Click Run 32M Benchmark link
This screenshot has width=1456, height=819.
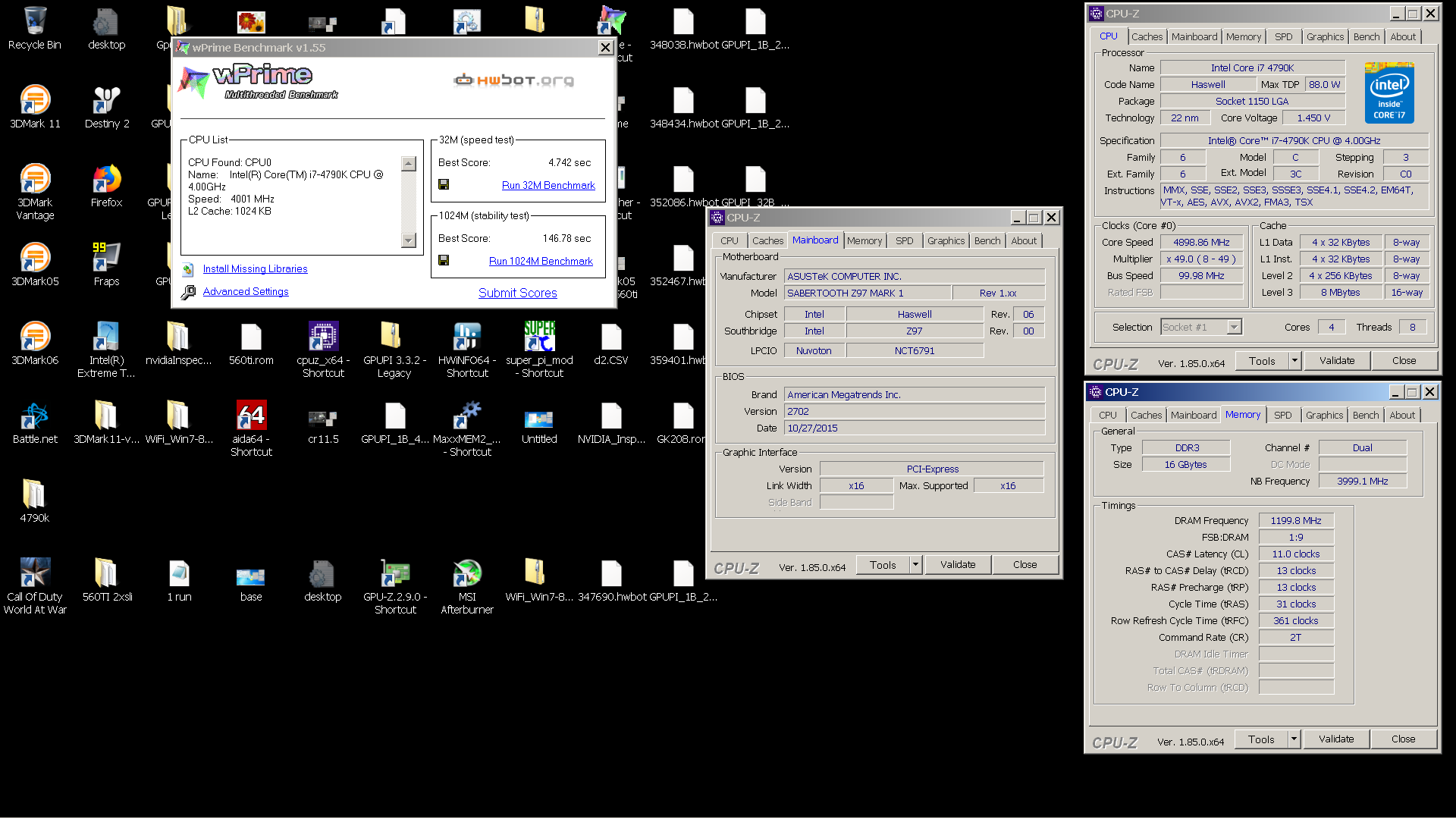(x=548, y=185)
